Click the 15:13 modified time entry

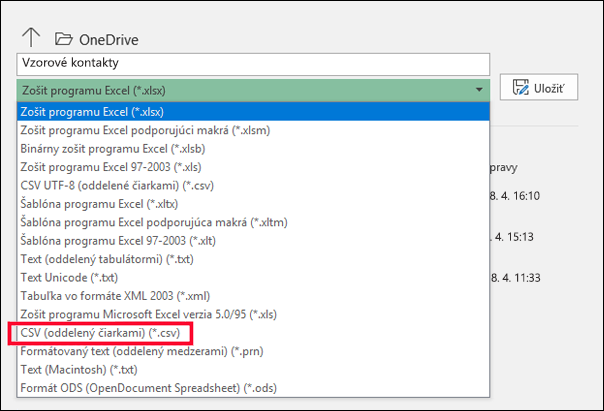[x=512, y=237]
